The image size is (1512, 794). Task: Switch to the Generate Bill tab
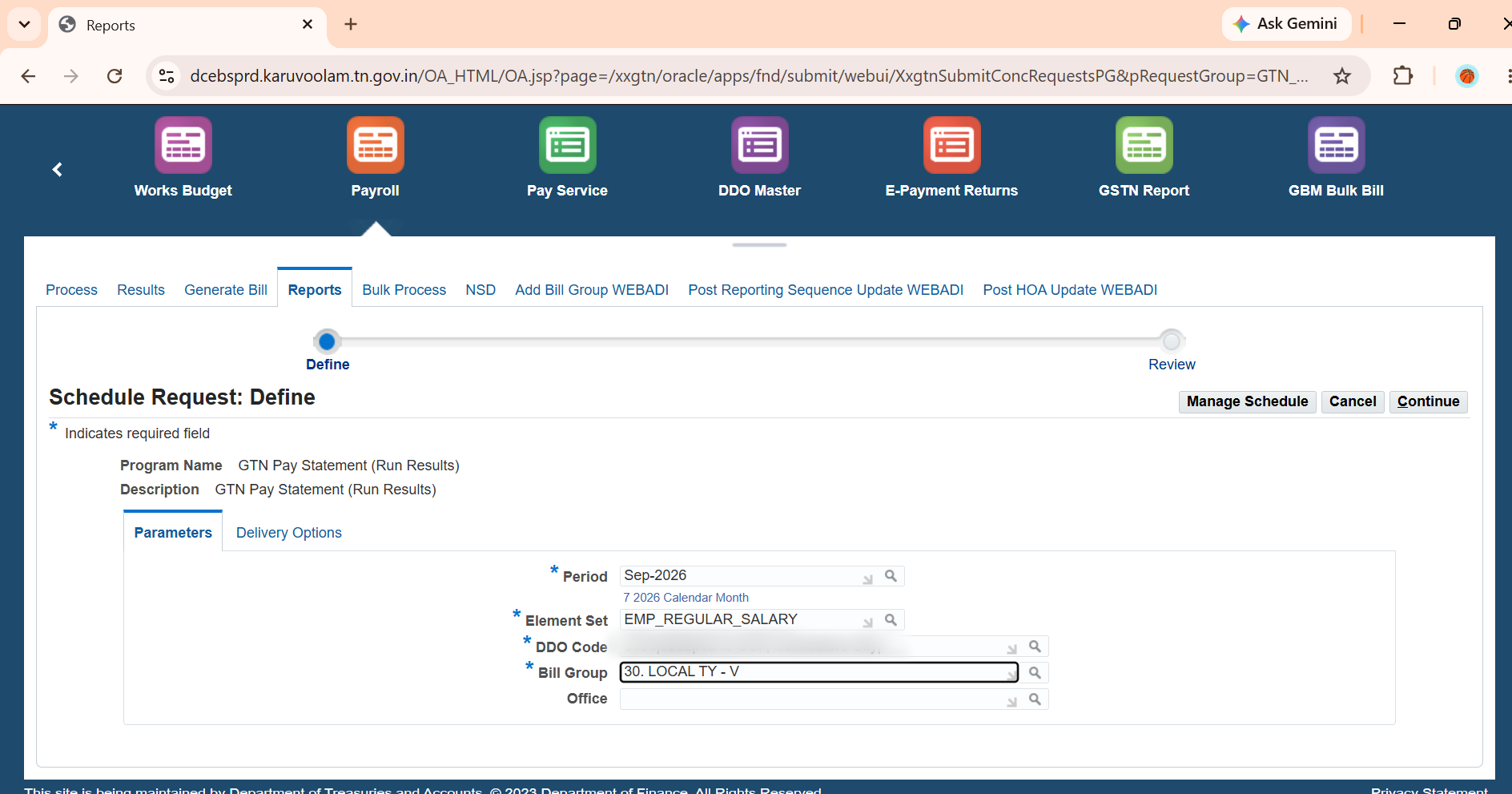pyautogui.click(x=226, y=290)
